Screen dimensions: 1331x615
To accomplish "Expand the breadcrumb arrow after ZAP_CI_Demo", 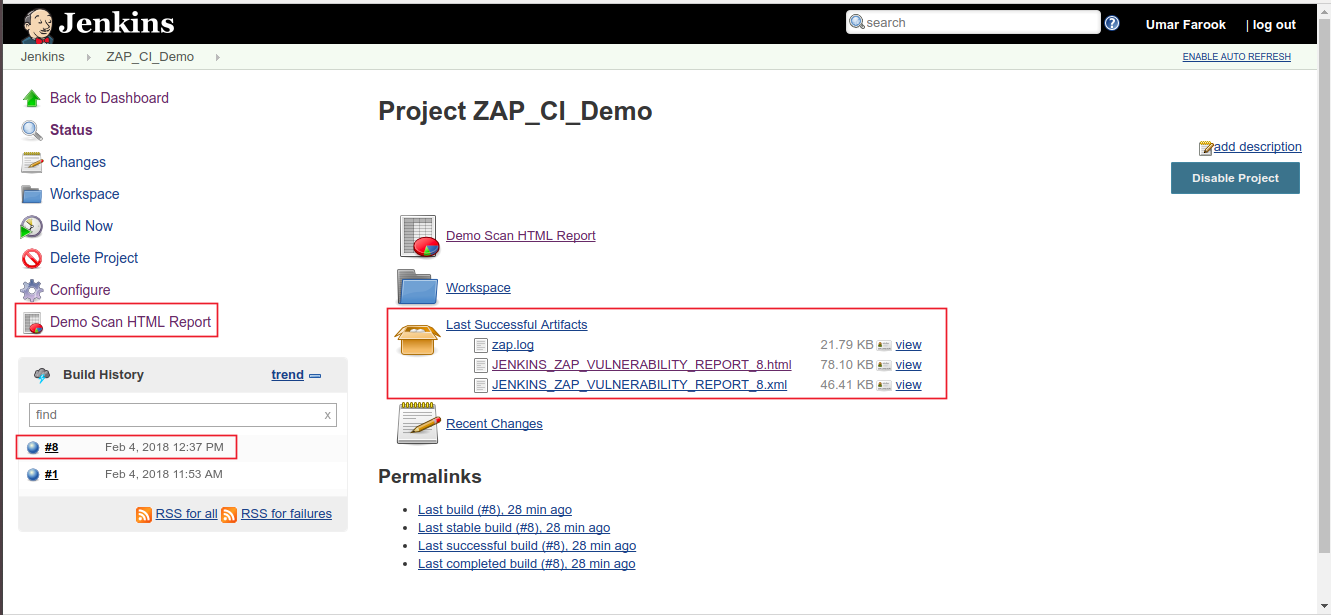I will pos(216,57).
